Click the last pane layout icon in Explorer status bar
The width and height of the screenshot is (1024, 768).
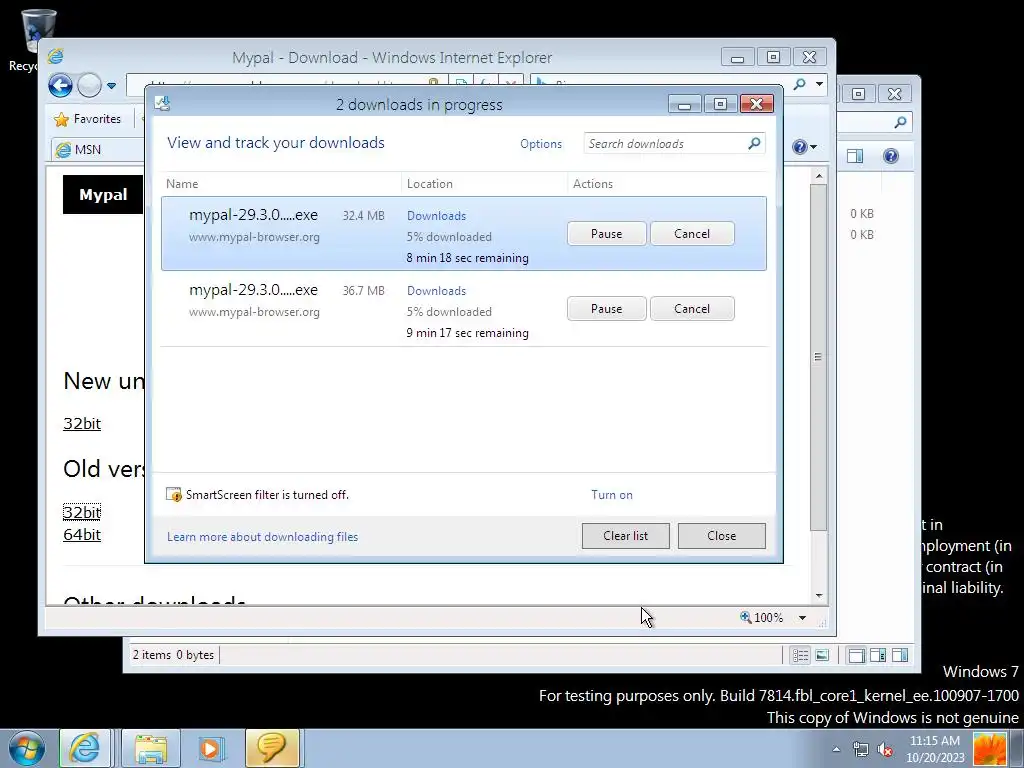click(900, 655)
